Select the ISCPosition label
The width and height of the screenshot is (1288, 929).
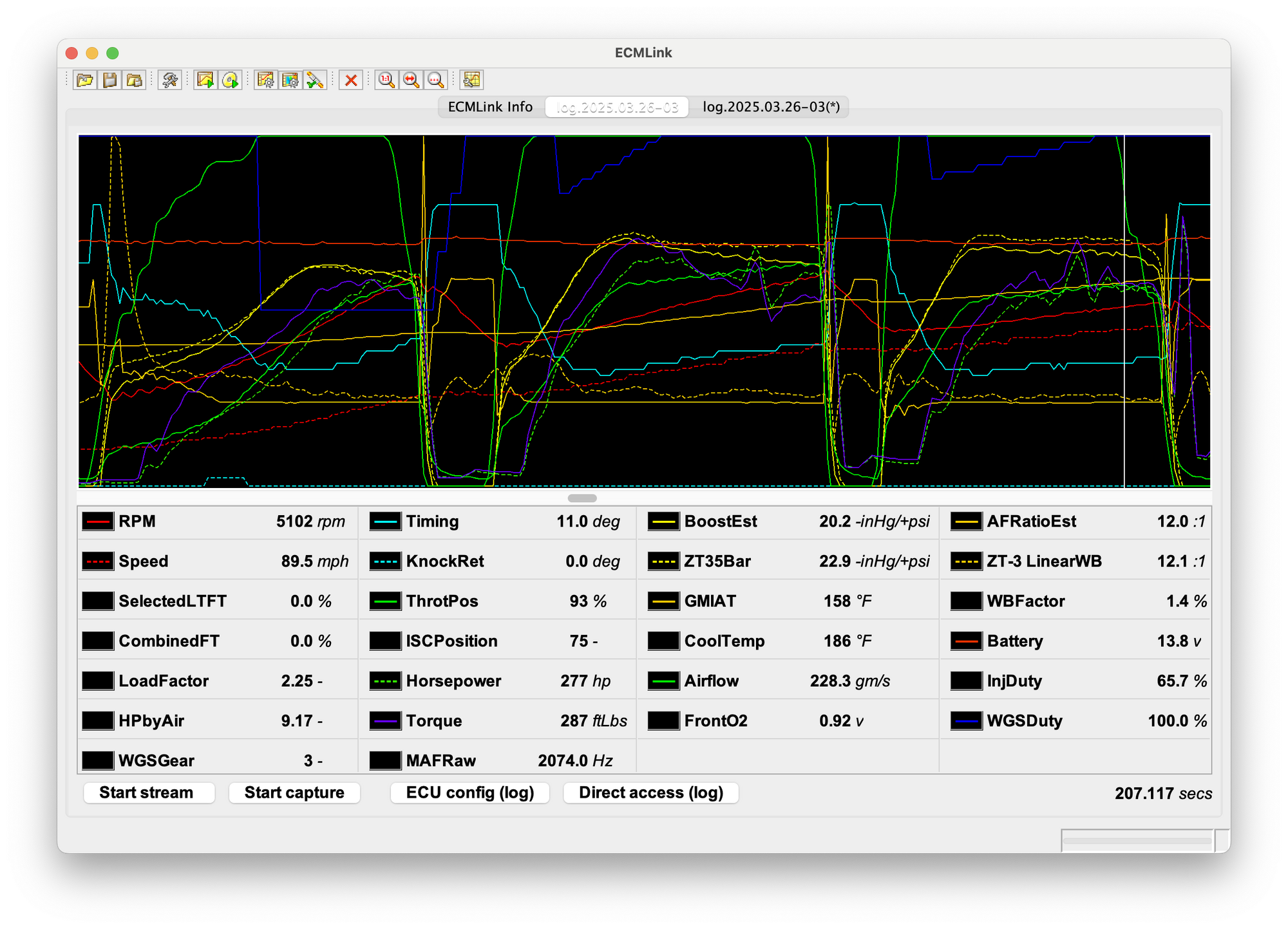451,641
